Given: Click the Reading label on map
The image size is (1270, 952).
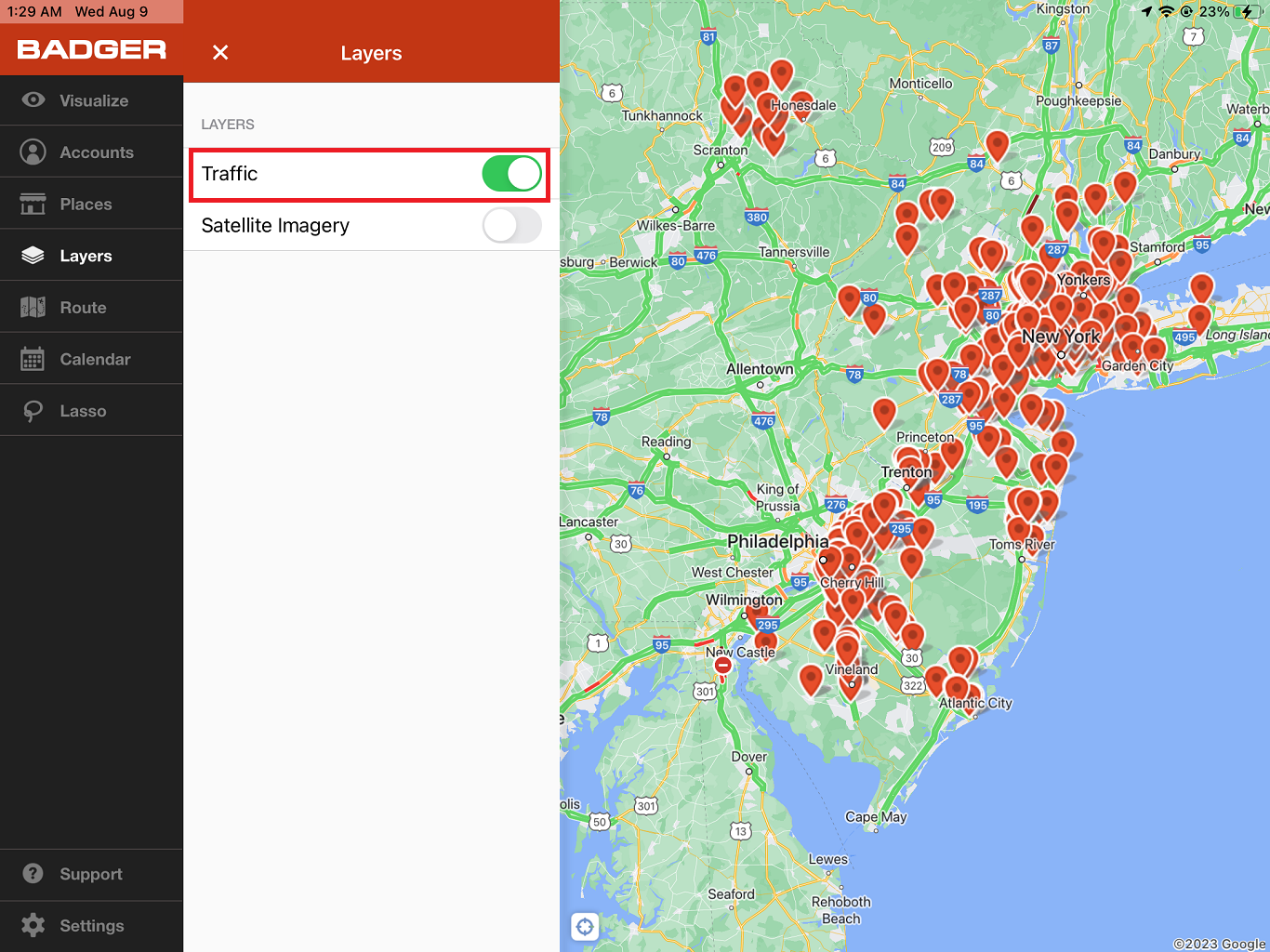Looking at the screenshot, I should [667, 442].
